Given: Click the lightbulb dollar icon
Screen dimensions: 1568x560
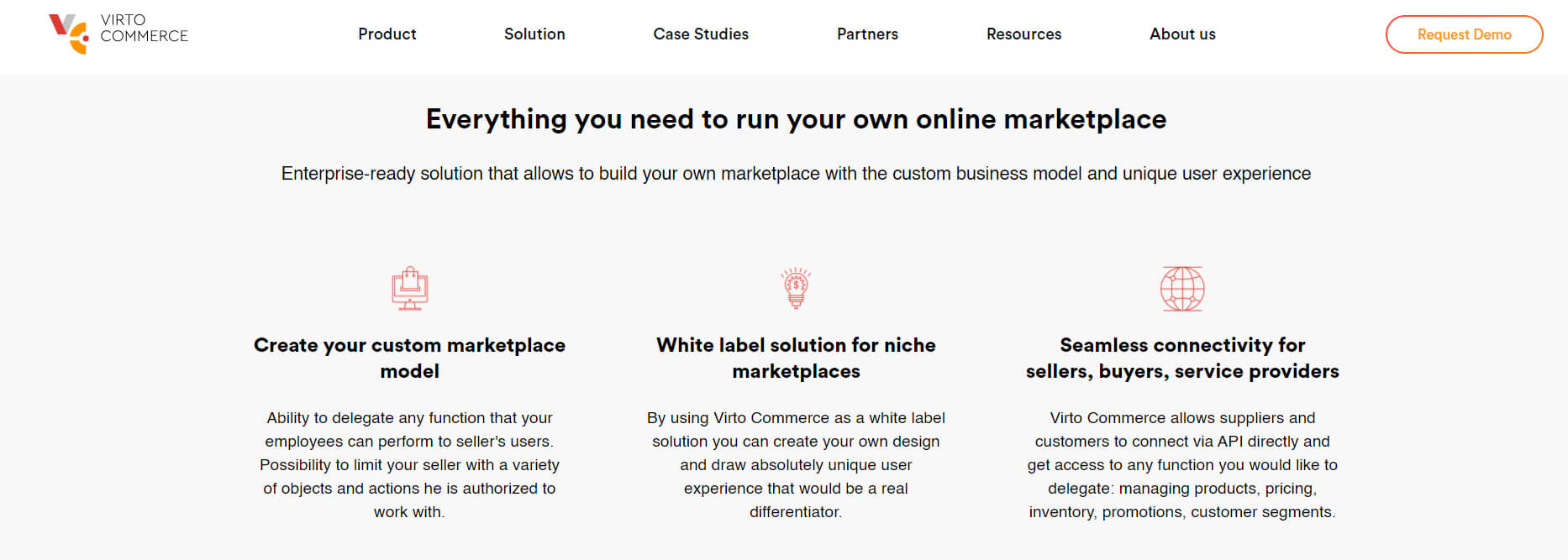Looking at the screenshot, I should (x=796, y=288).
